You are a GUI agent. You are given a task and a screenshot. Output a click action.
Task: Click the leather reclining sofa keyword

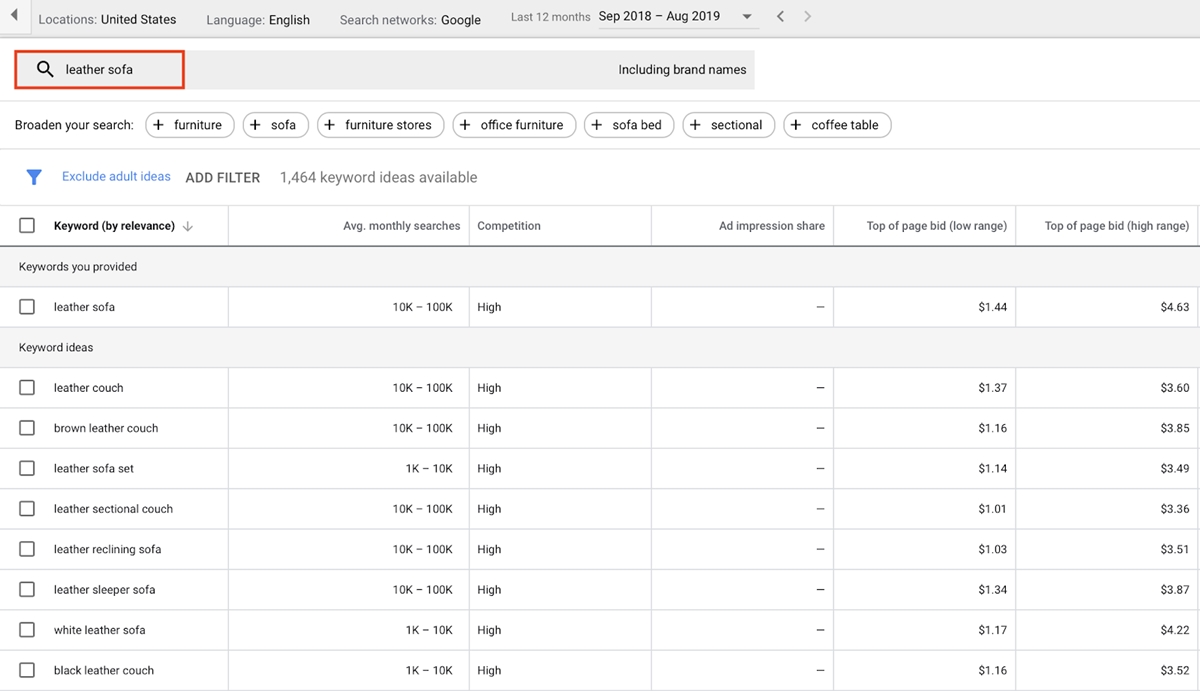107,549
